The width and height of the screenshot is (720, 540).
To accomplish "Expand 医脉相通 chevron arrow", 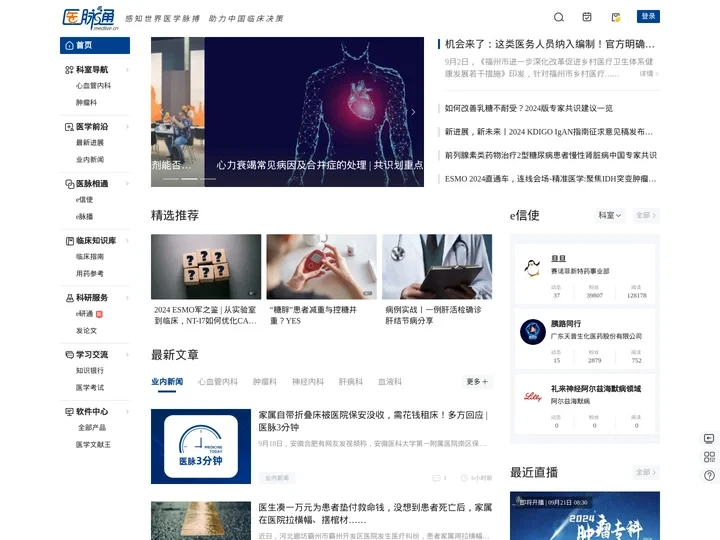I will [127, 184].
